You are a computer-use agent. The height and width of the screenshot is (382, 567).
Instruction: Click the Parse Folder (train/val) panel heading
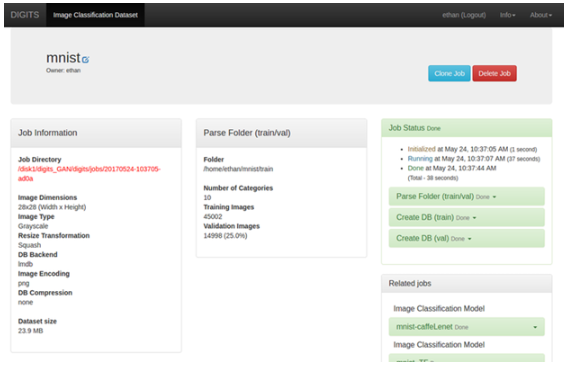(281, 133)
